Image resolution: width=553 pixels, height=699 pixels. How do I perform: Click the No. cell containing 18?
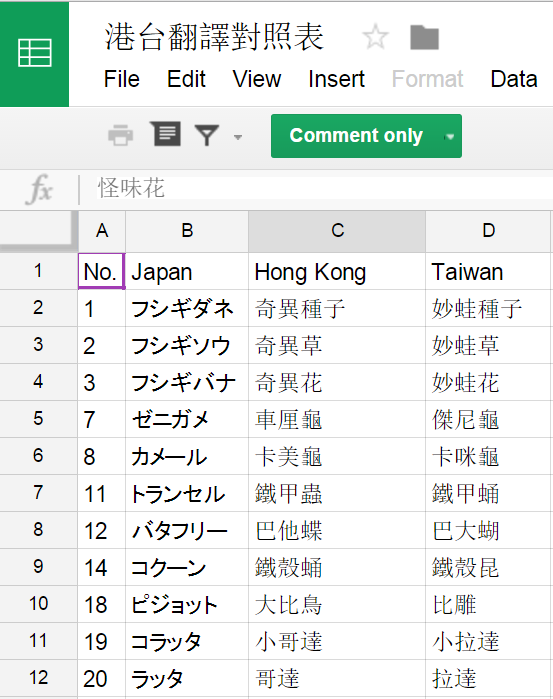tap(102, 604)
